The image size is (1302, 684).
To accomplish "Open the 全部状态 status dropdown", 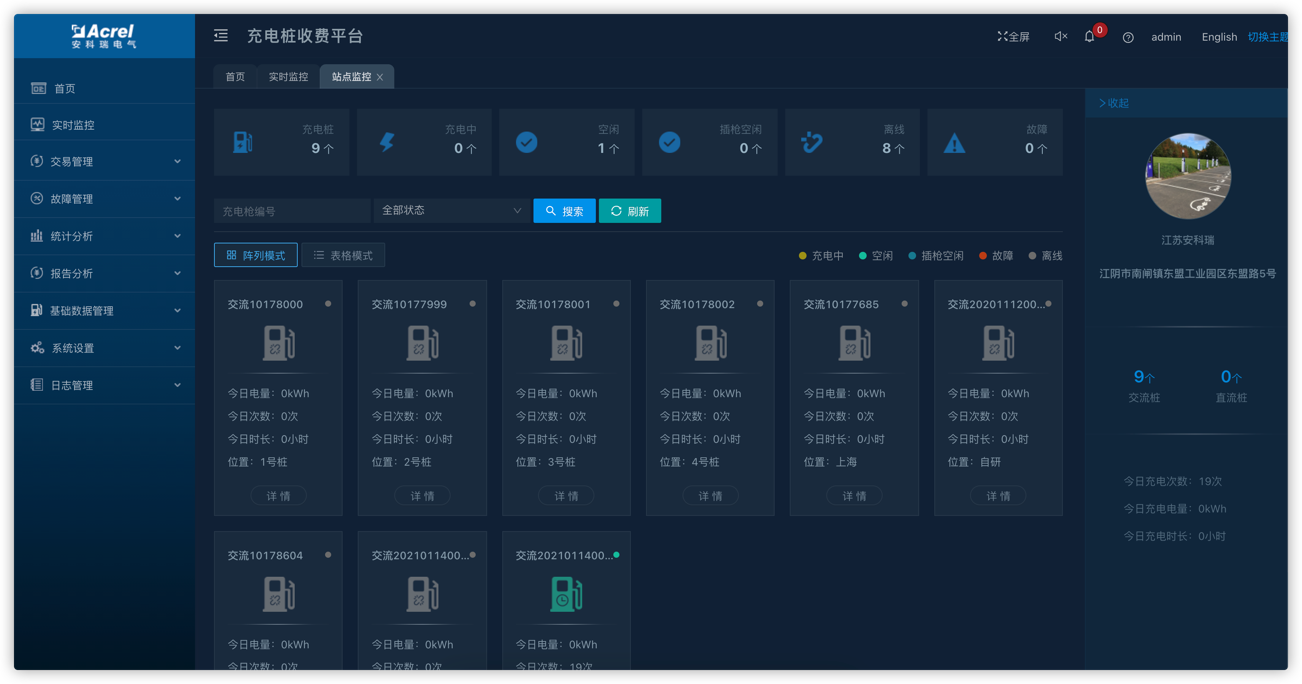I will (451, 211).
